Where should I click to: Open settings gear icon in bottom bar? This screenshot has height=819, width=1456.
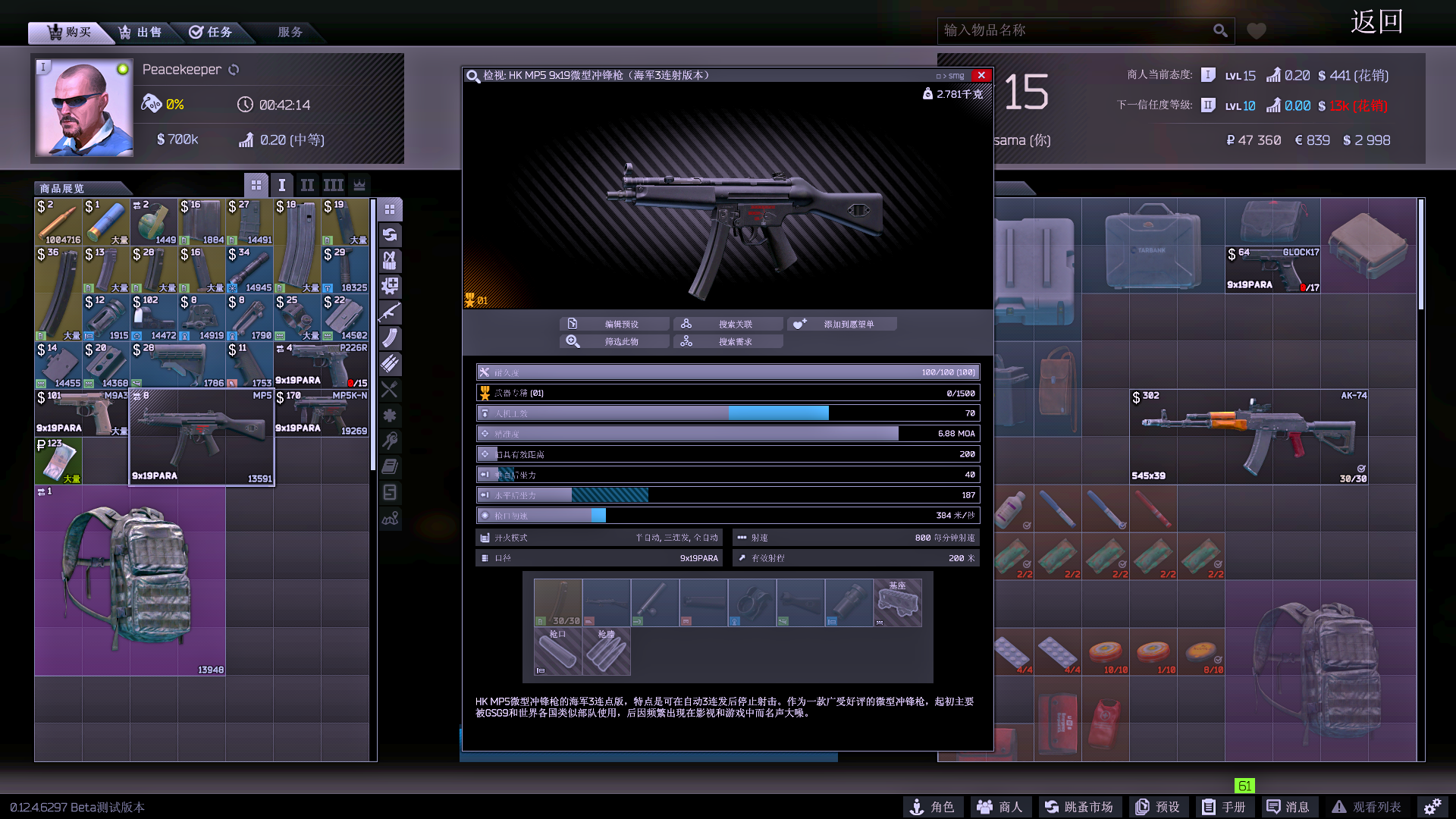pos(1432,807)
